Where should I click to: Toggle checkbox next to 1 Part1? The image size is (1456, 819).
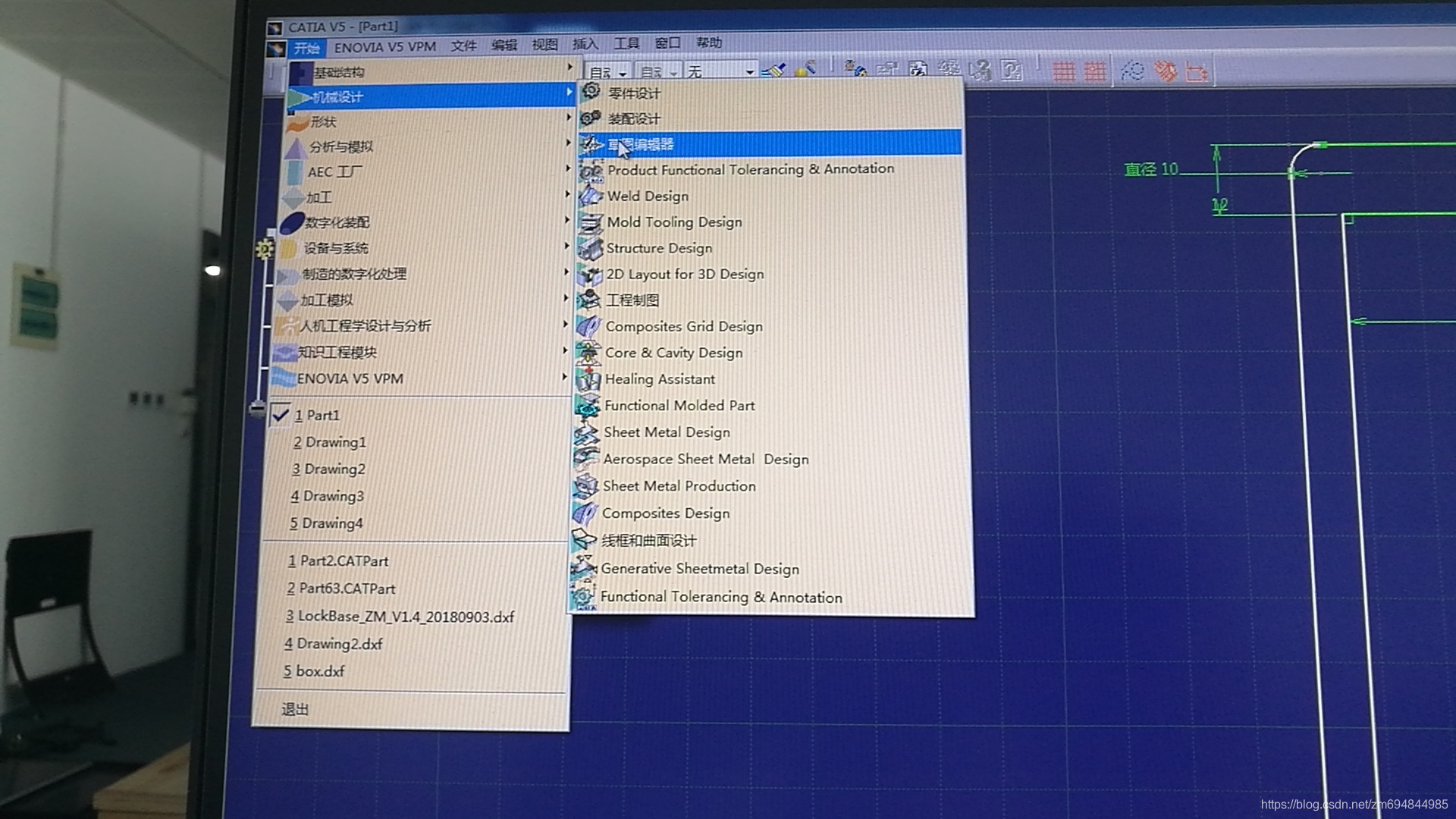coord(282,414)
